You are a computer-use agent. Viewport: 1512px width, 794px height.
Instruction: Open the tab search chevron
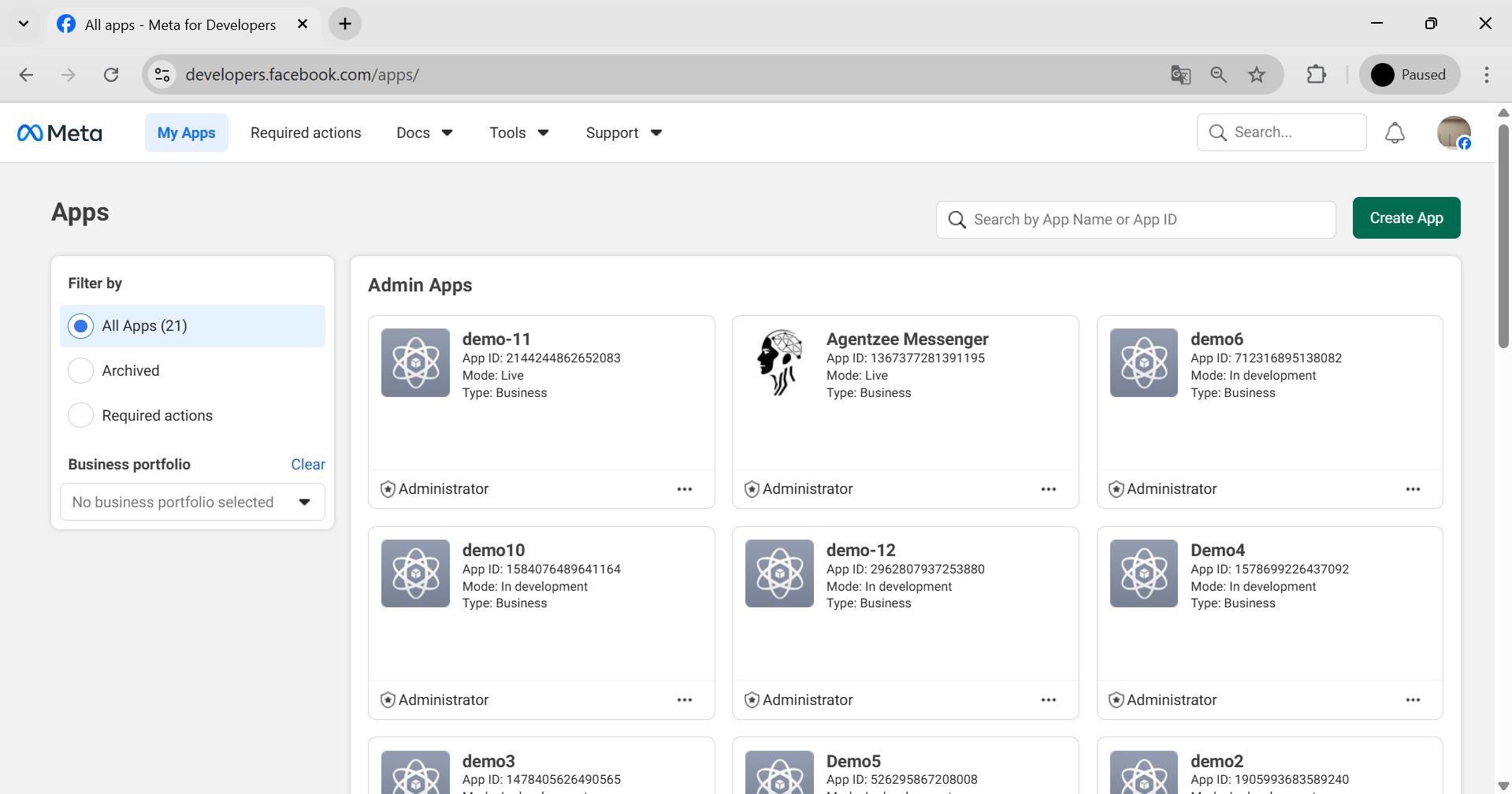tap(24, 24)
